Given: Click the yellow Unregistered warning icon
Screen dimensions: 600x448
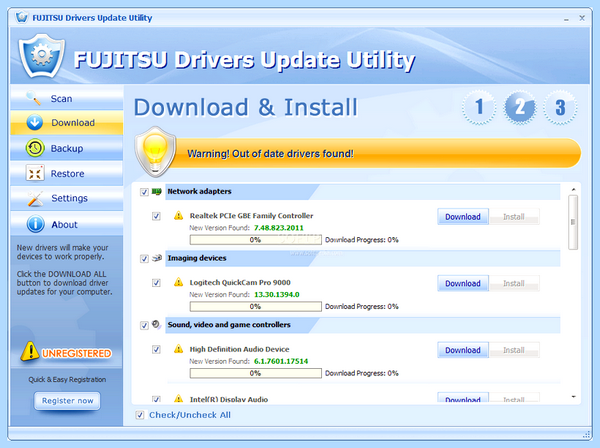Looking at the screenshot, I should pyautogui.click(x=29, y=351).
